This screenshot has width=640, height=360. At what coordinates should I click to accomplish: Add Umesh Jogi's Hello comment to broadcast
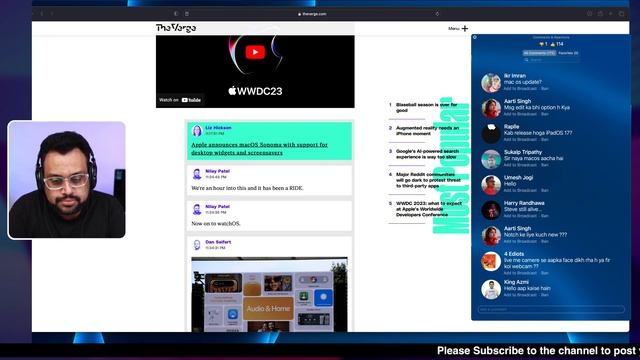pyautogui.click(x=520, y=190)
